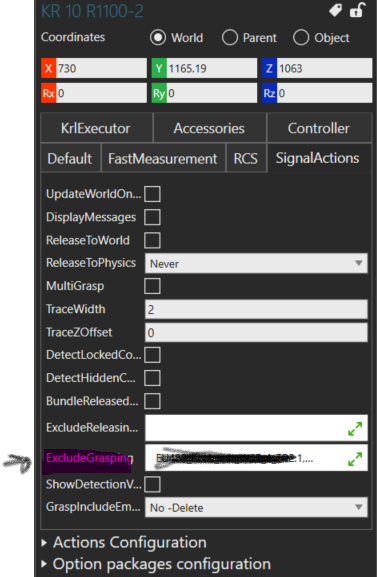
Task: Open the RCS tab
Action: (246, 158)
